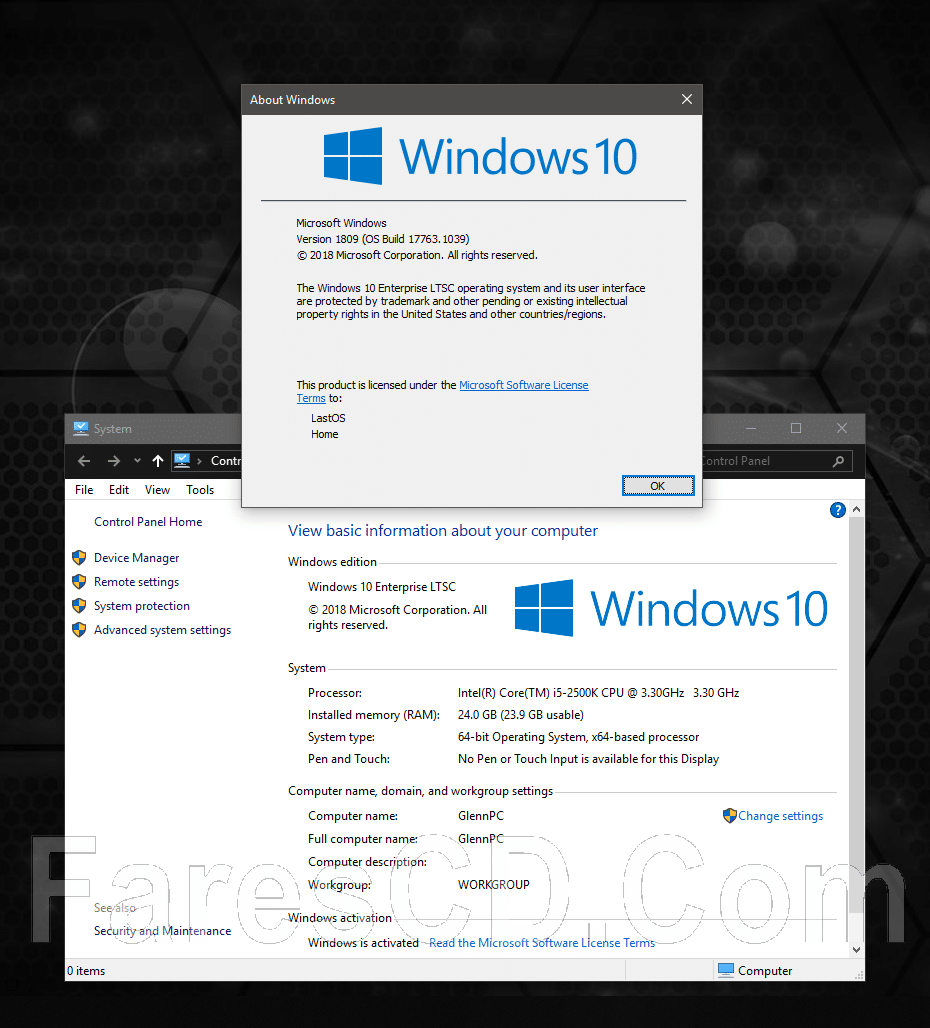Click the computer icon in the address bar
The width and height of the screenshot is (930, 1028).
click(182, 460)
